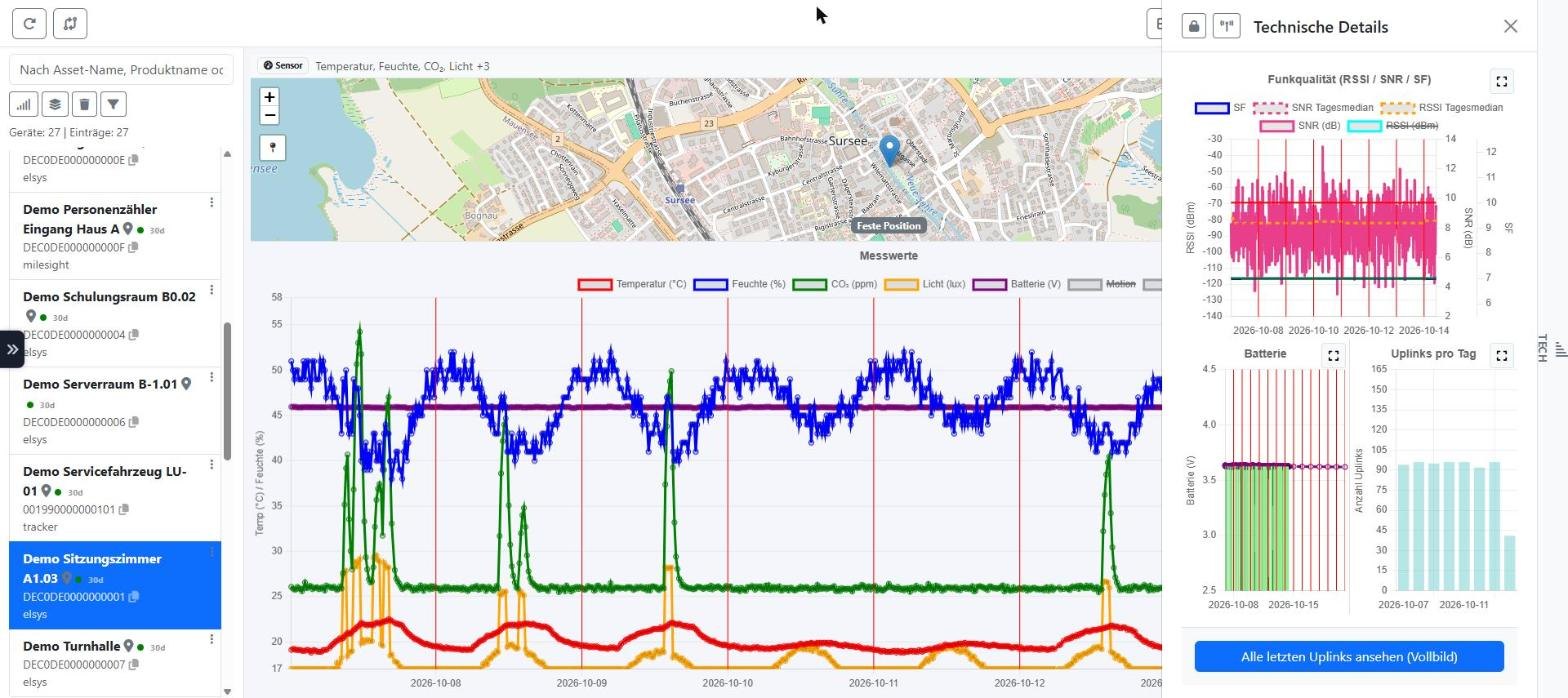Click the refresh icon in top toolbar
This screenshot has height=698, width=1568.
pos(30,23)
